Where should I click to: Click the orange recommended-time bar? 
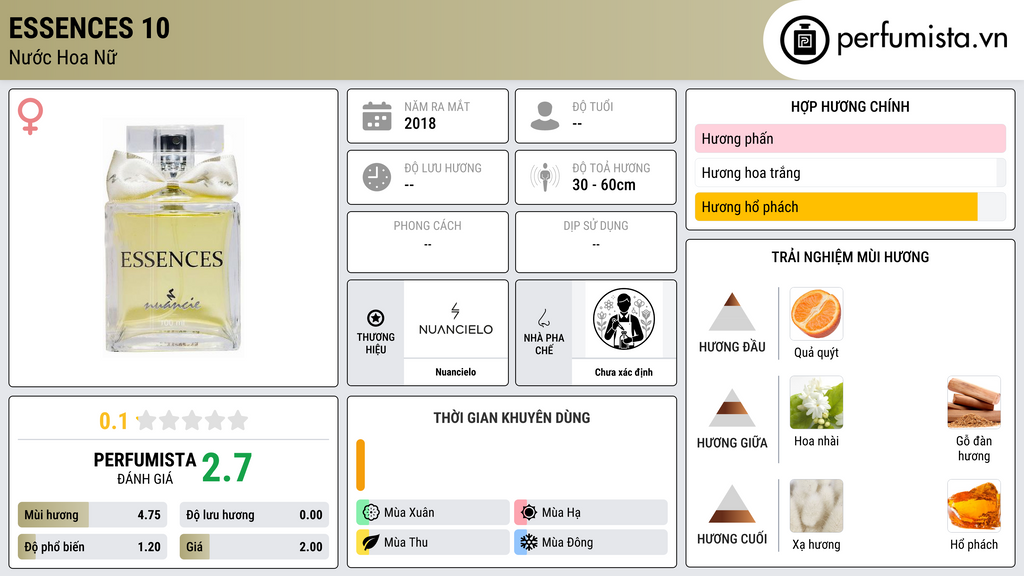[360, 465]
